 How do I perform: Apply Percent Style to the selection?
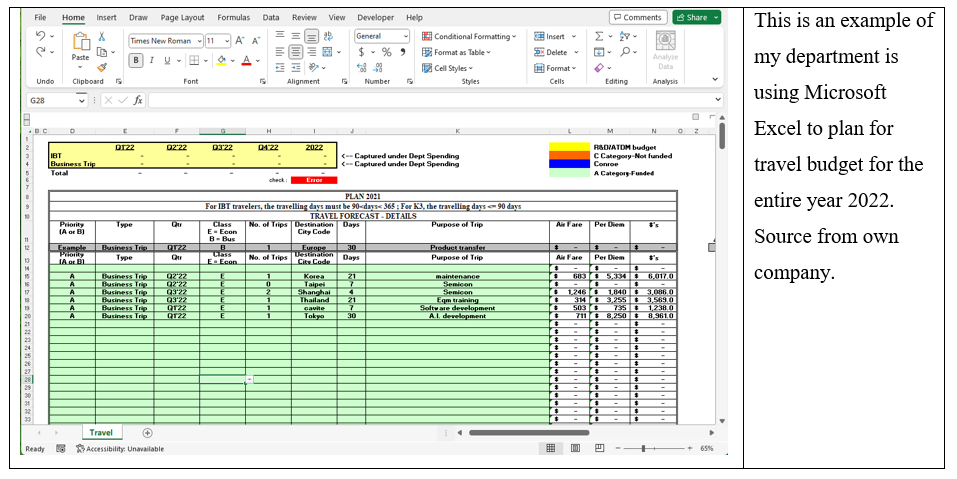(388, 52)
